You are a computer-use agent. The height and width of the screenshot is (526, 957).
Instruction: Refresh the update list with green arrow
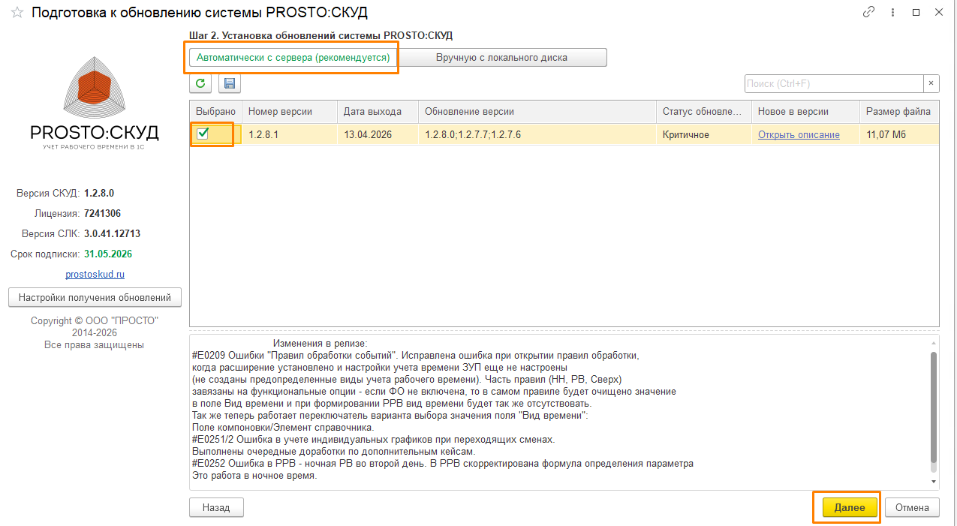pyautogui.click(x=200, y=84)
